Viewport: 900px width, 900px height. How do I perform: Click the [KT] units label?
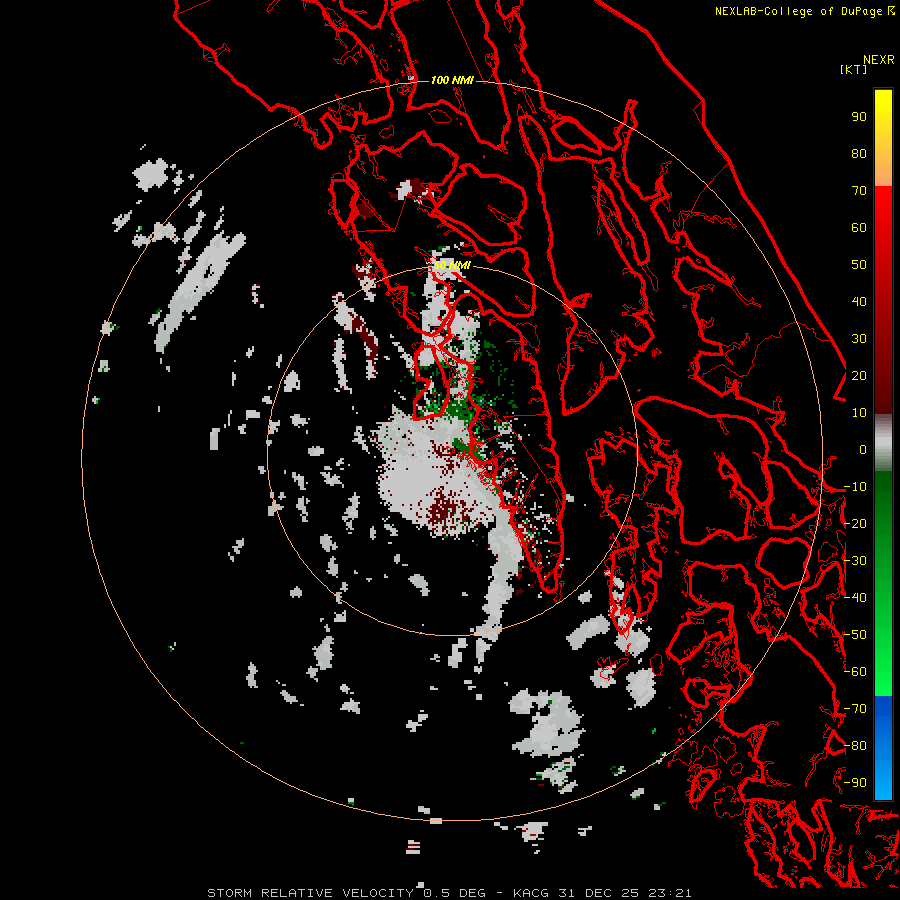[x=854, y=69]
